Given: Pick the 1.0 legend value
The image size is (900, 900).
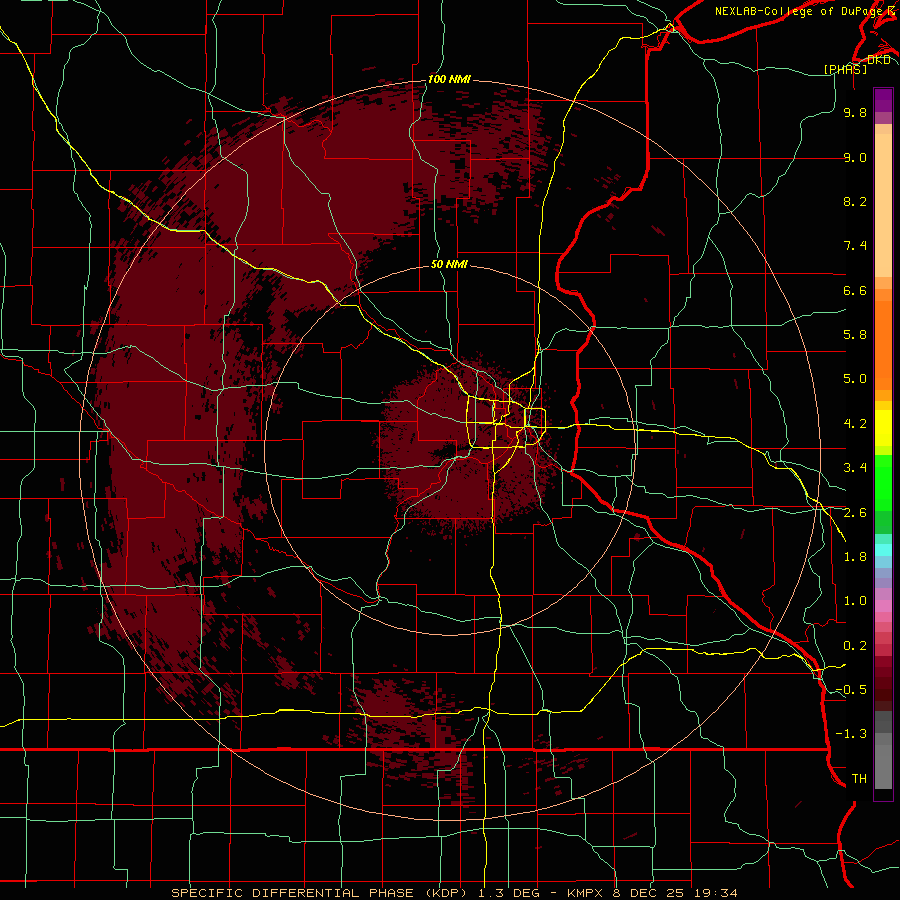Looking at the screenshot, I should [855, 601].
